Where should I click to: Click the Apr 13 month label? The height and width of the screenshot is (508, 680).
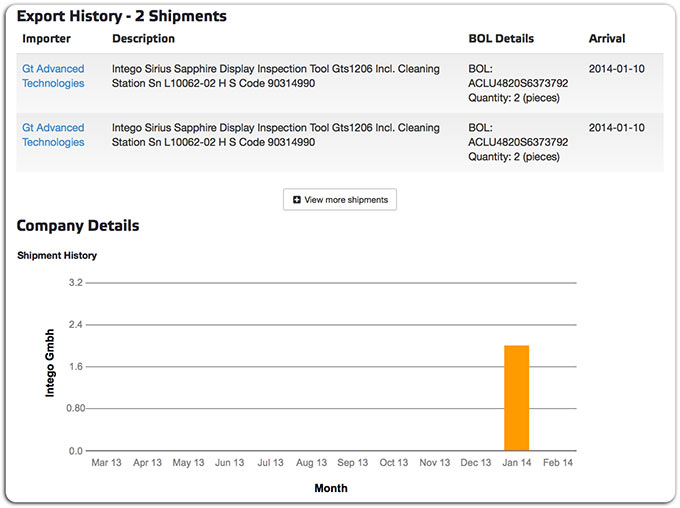coord(147,463)
